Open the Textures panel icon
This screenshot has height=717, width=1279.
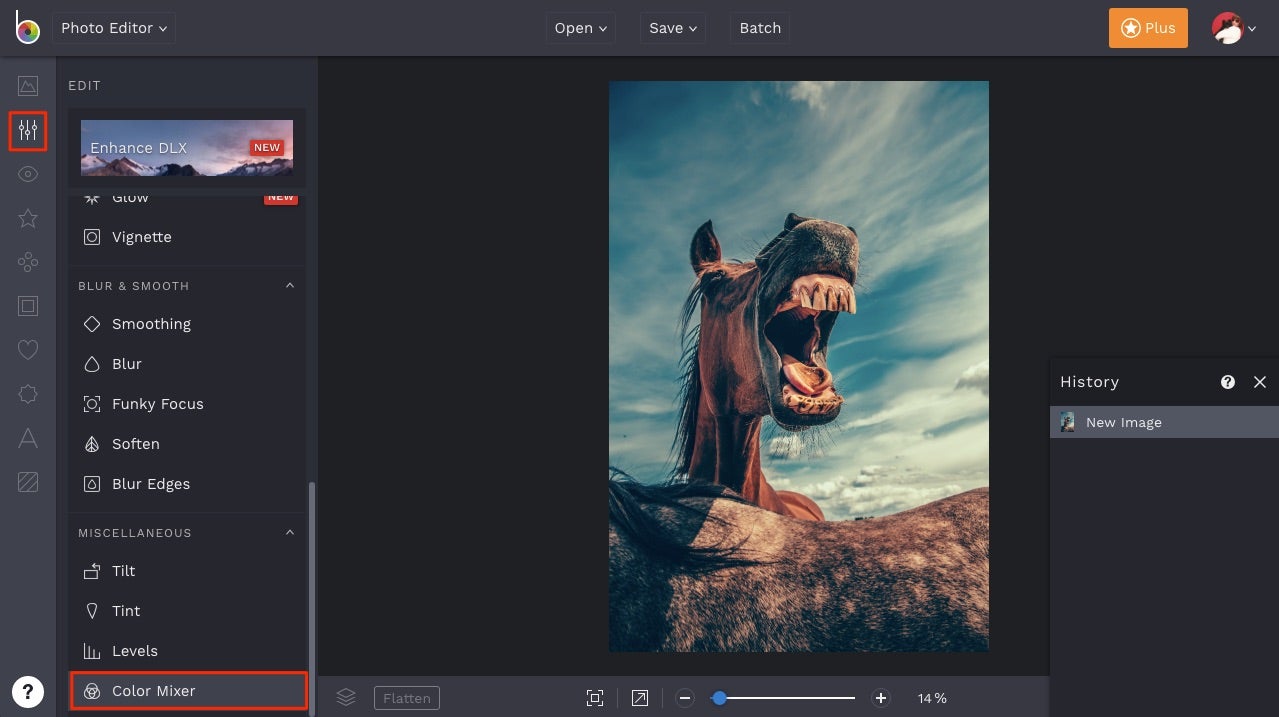27,482
